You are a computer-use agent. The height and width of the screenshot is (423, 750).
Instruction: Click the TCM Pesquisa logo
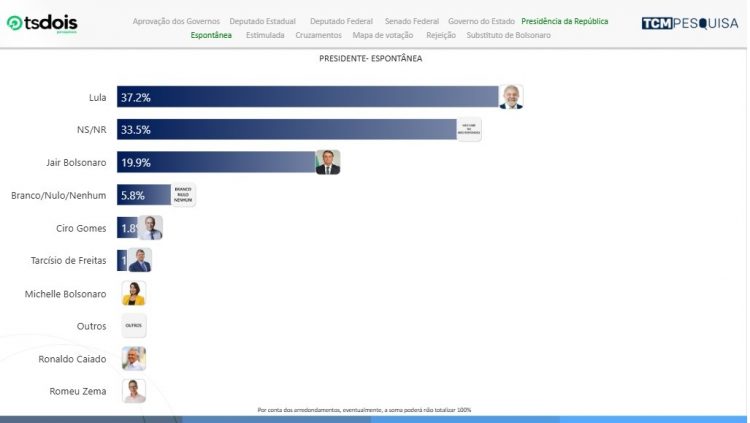[x=689, y=23]
